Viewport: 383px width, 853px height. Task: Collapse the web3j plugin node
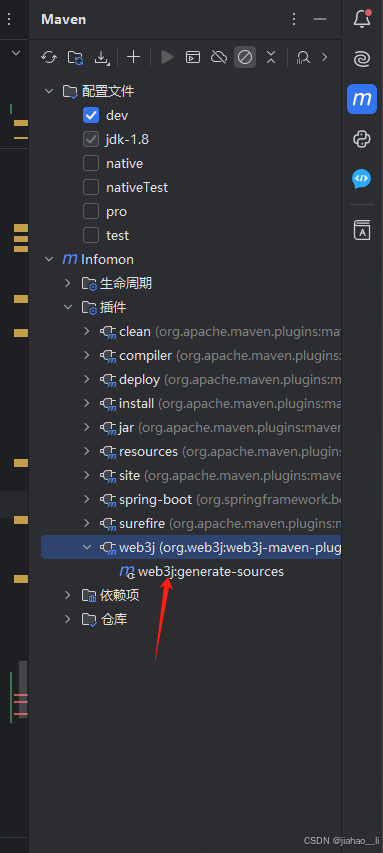[87, 547]
